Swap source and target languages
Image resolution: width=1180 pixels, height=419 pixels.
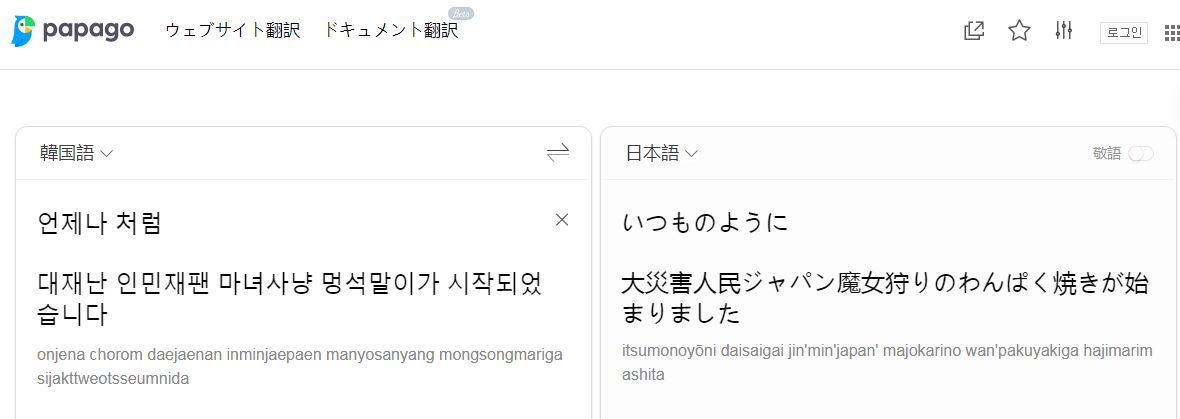558,153
